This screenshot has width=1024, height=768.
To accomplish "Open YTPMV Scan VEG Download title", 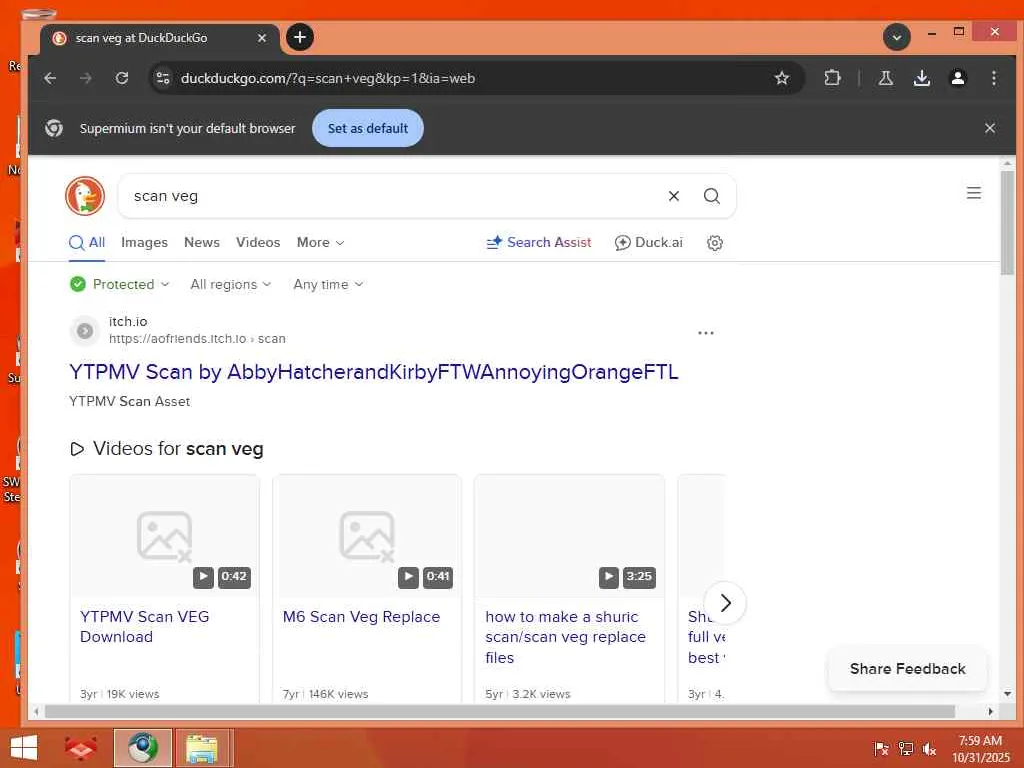I will tap(144, 627).
